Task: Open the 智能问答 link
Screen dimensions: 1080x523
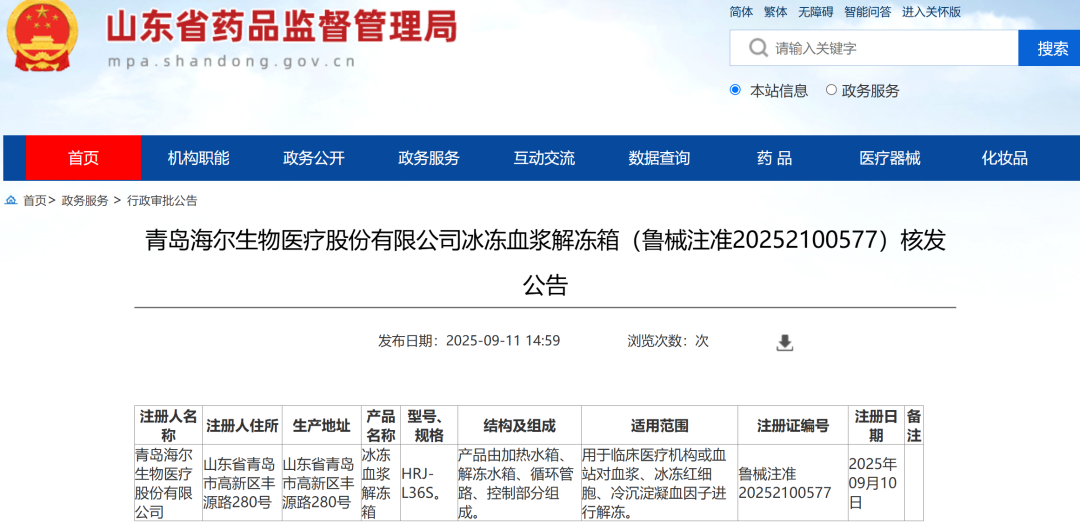Action: click(867, 12)
